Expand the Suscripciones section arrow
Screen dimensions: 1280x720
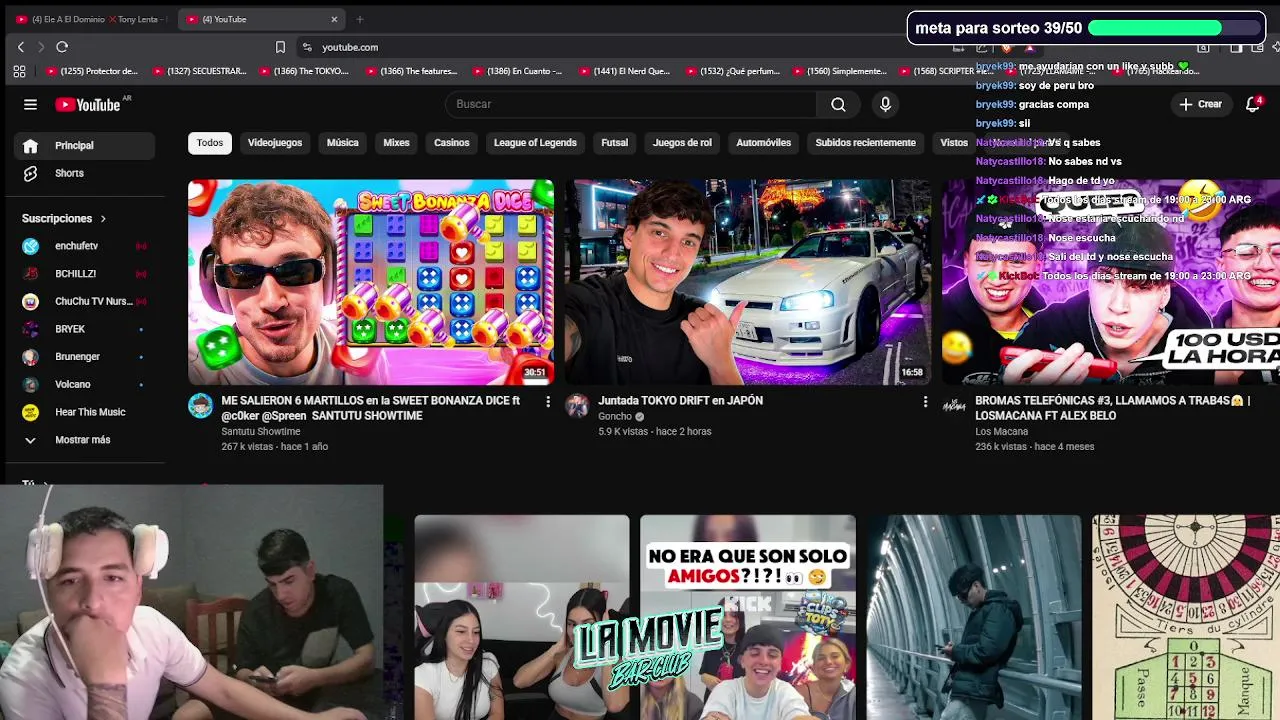point(102,218)
